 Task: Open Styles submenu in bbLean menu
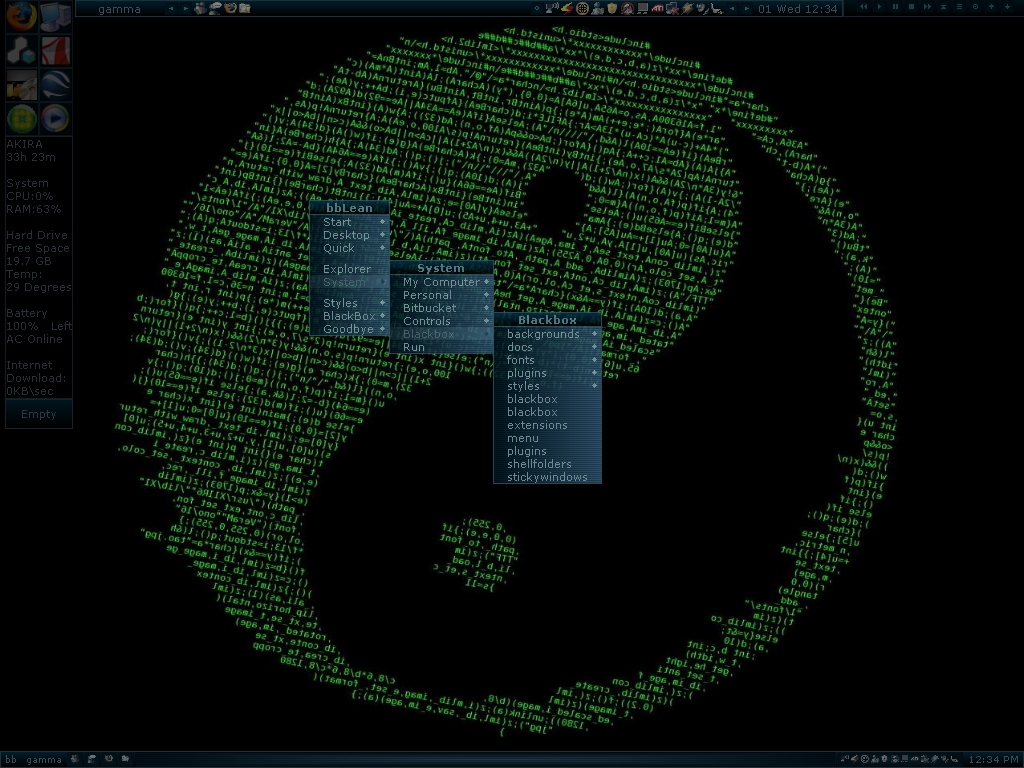349,303
